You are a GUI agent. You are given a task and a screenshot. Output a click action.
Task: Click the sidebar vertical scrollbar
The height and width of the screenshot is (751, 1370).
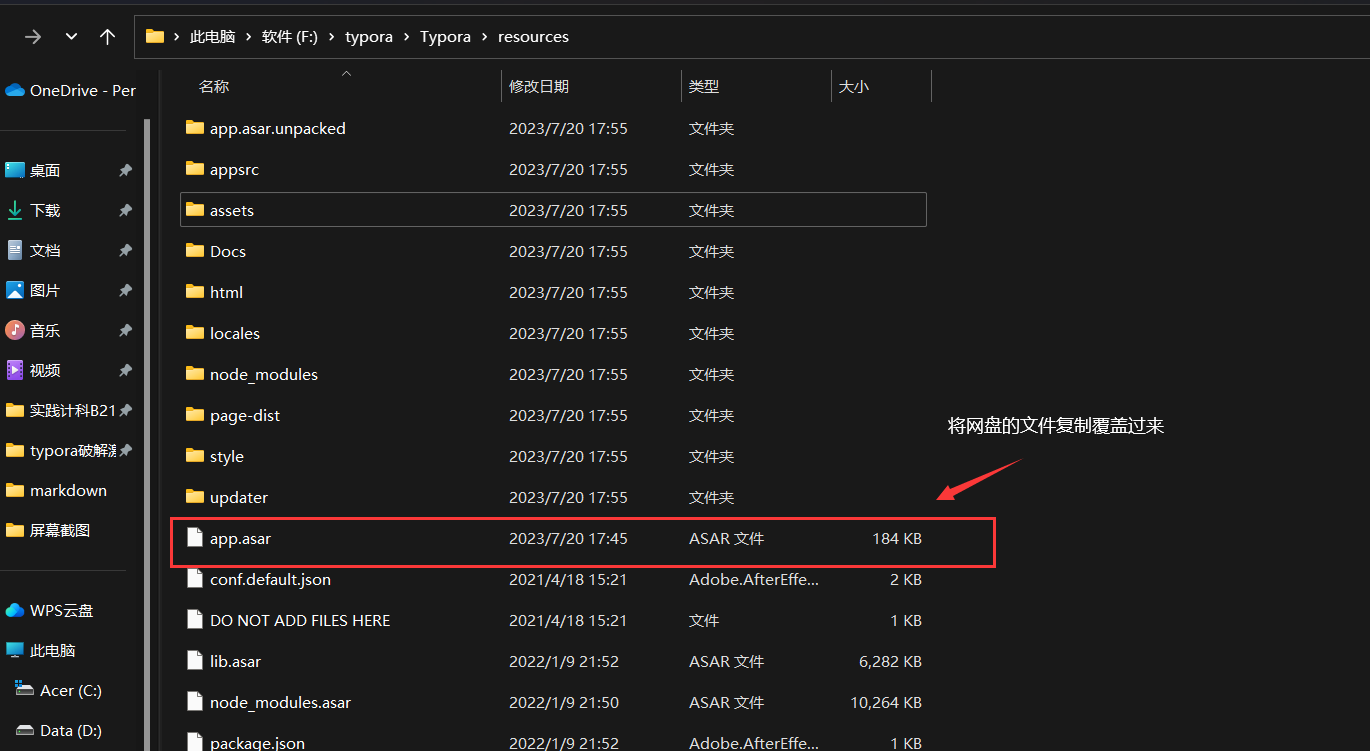coord(147,435)
